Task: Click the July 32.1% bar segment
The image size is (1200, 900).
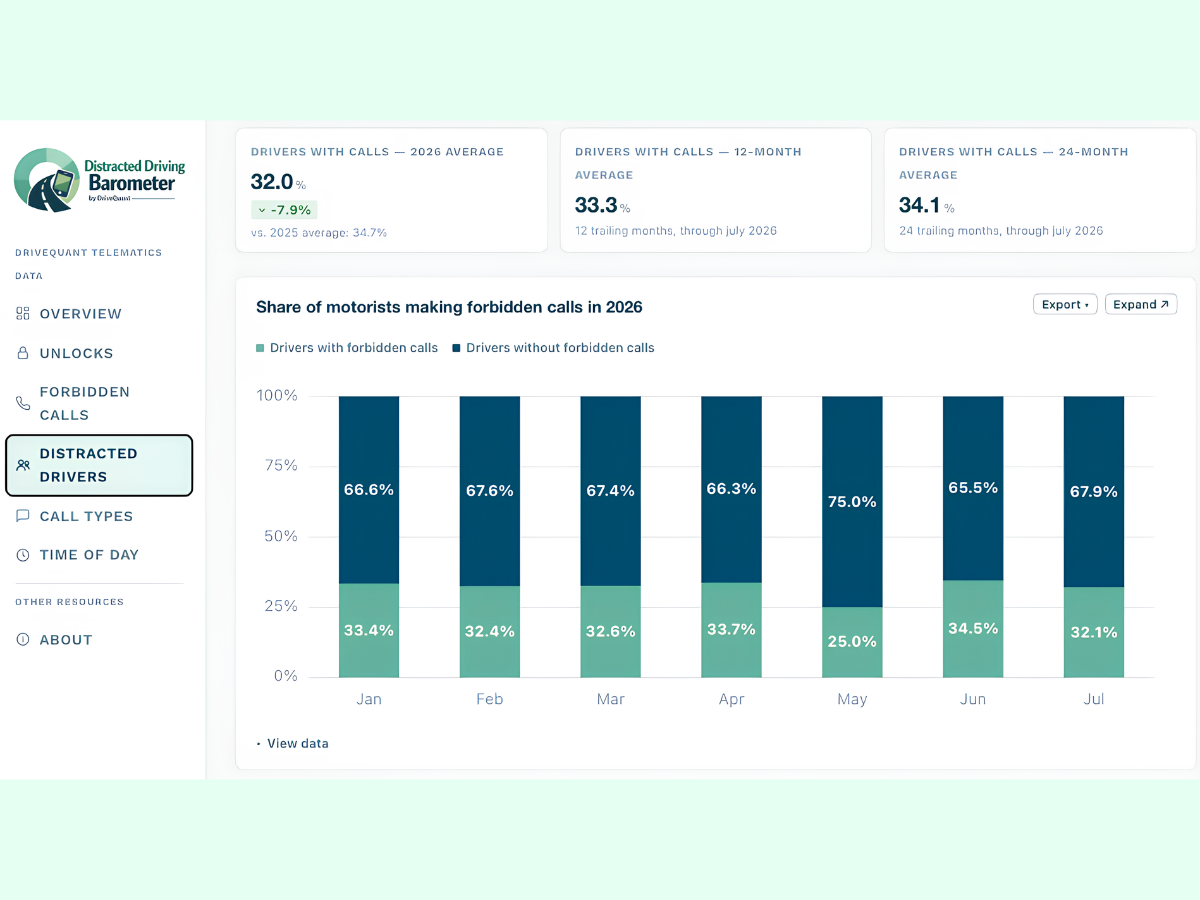Action: pyautogui.click(x=1094, y=632)
